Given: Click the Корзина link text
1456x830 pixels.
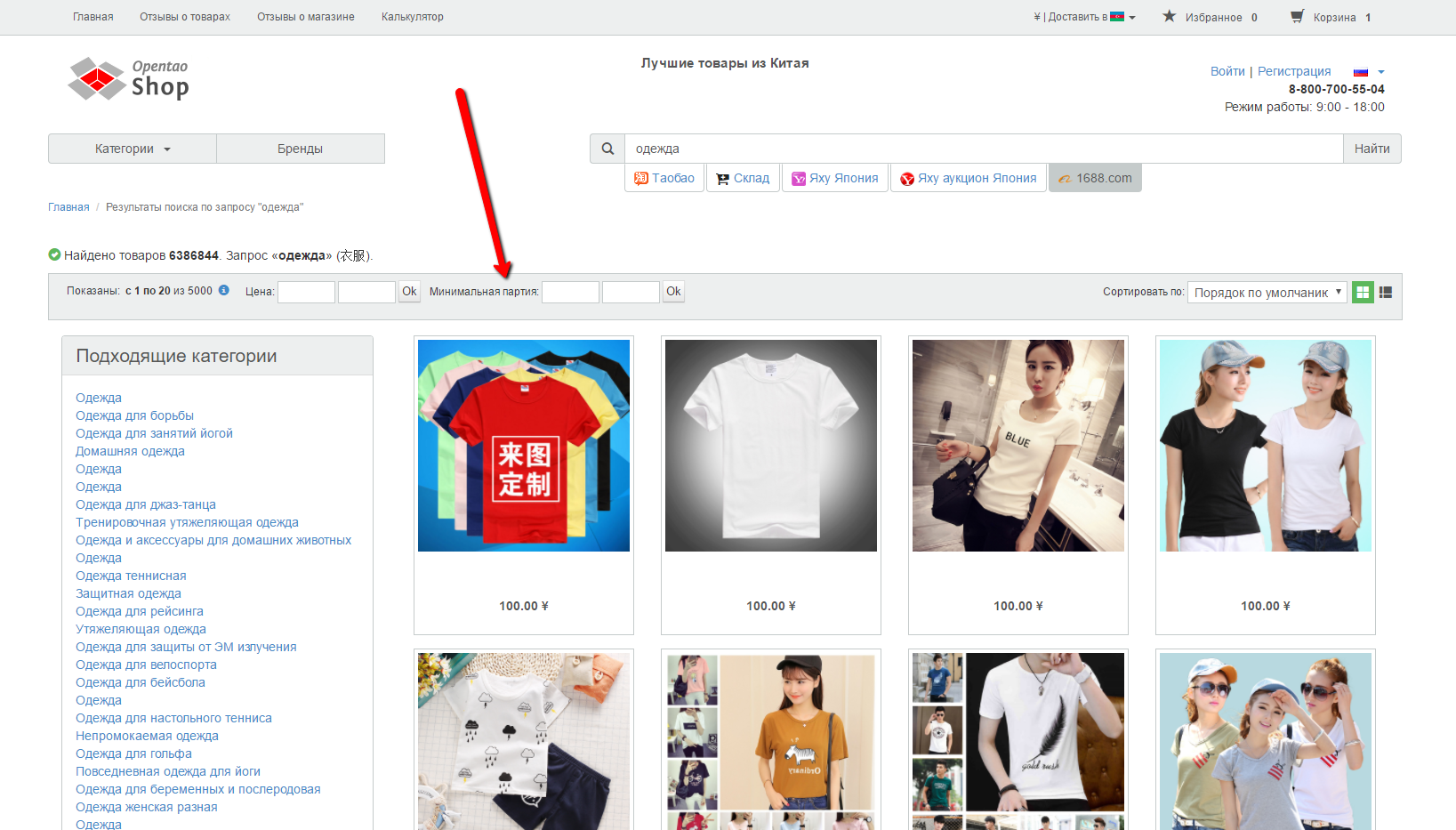Looking at the screenshot, I should point(1334,17).
